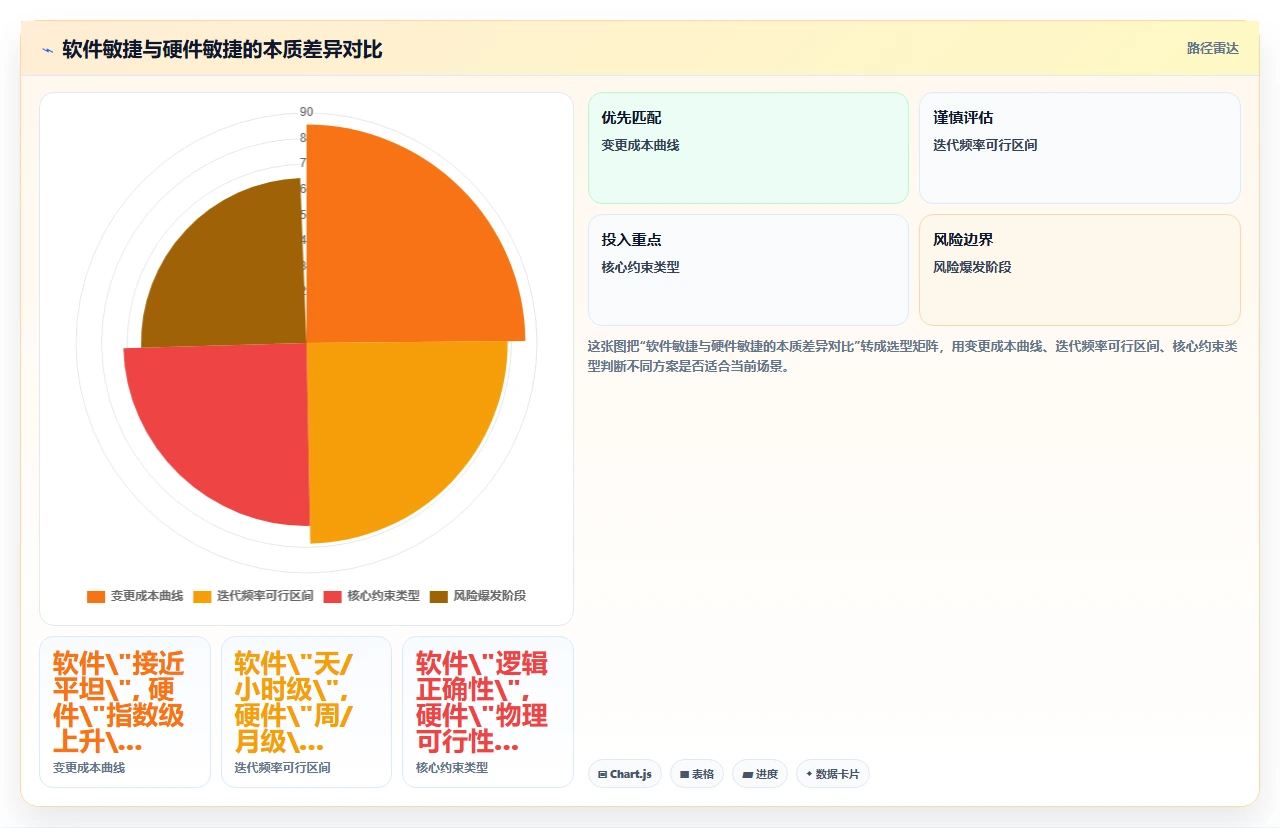Click 核心约束类型 text in the 投入重点 card
Image resolution: width=1280 pixels, height=828 pixels.
click(x=640, y=267)
